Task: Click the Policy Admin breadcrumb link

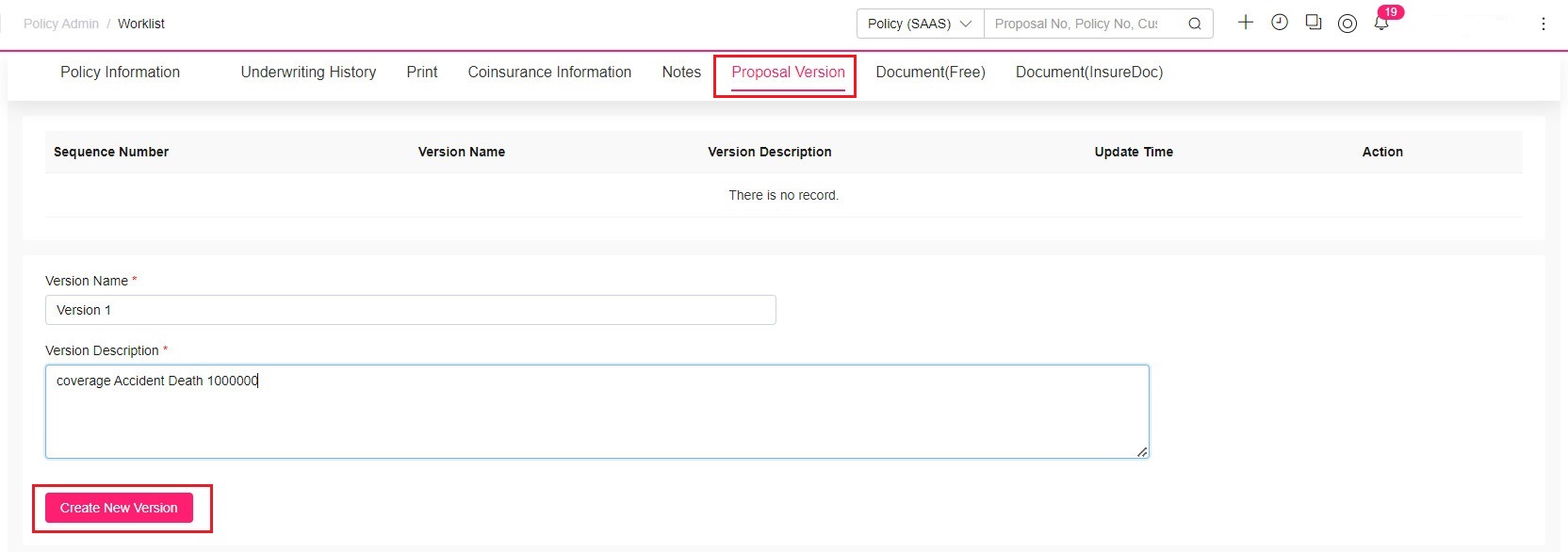Action: [x=61, y=24]
